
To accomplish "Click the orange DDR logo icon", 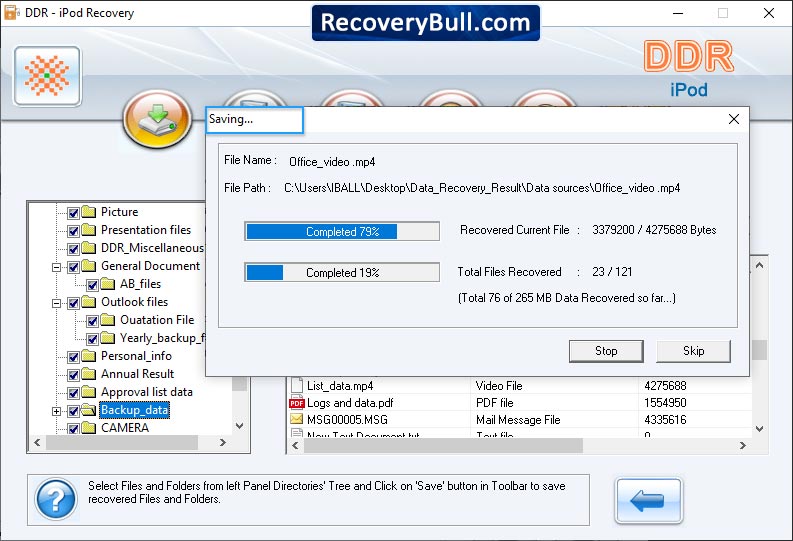I will 47,76.
